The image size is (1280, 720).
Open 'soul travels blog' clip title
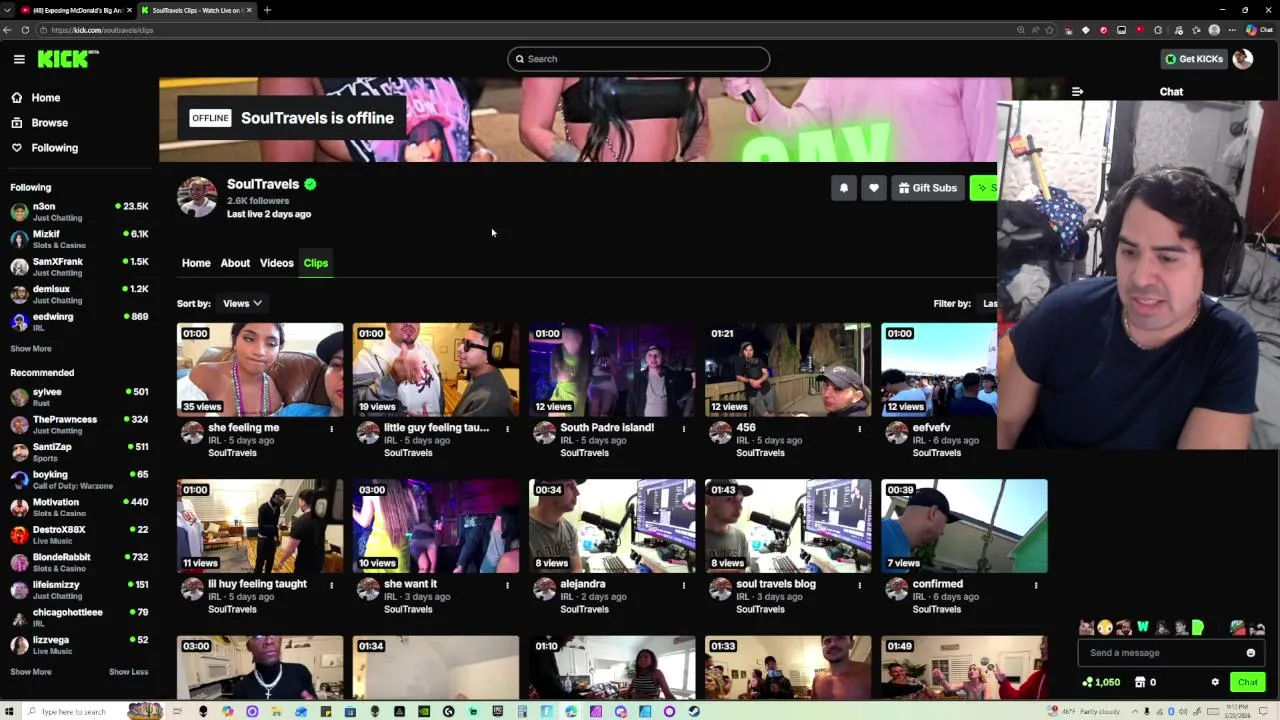(776, 584)
